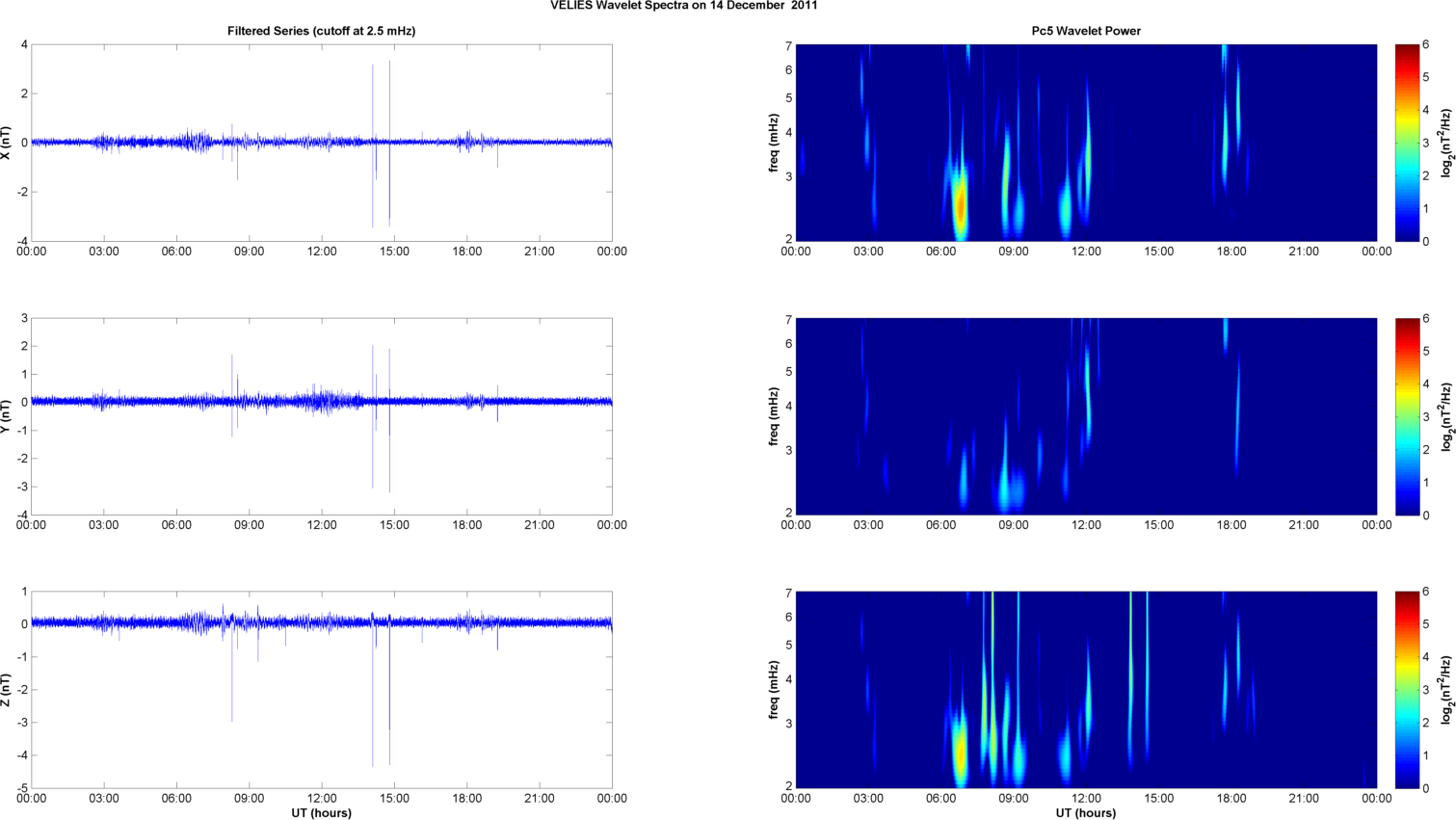Viewport: 1456px width, 820px height.
Task: Click 'freq (mHz)' label of the Z wavelet plot
Action: tap(774, 690)
